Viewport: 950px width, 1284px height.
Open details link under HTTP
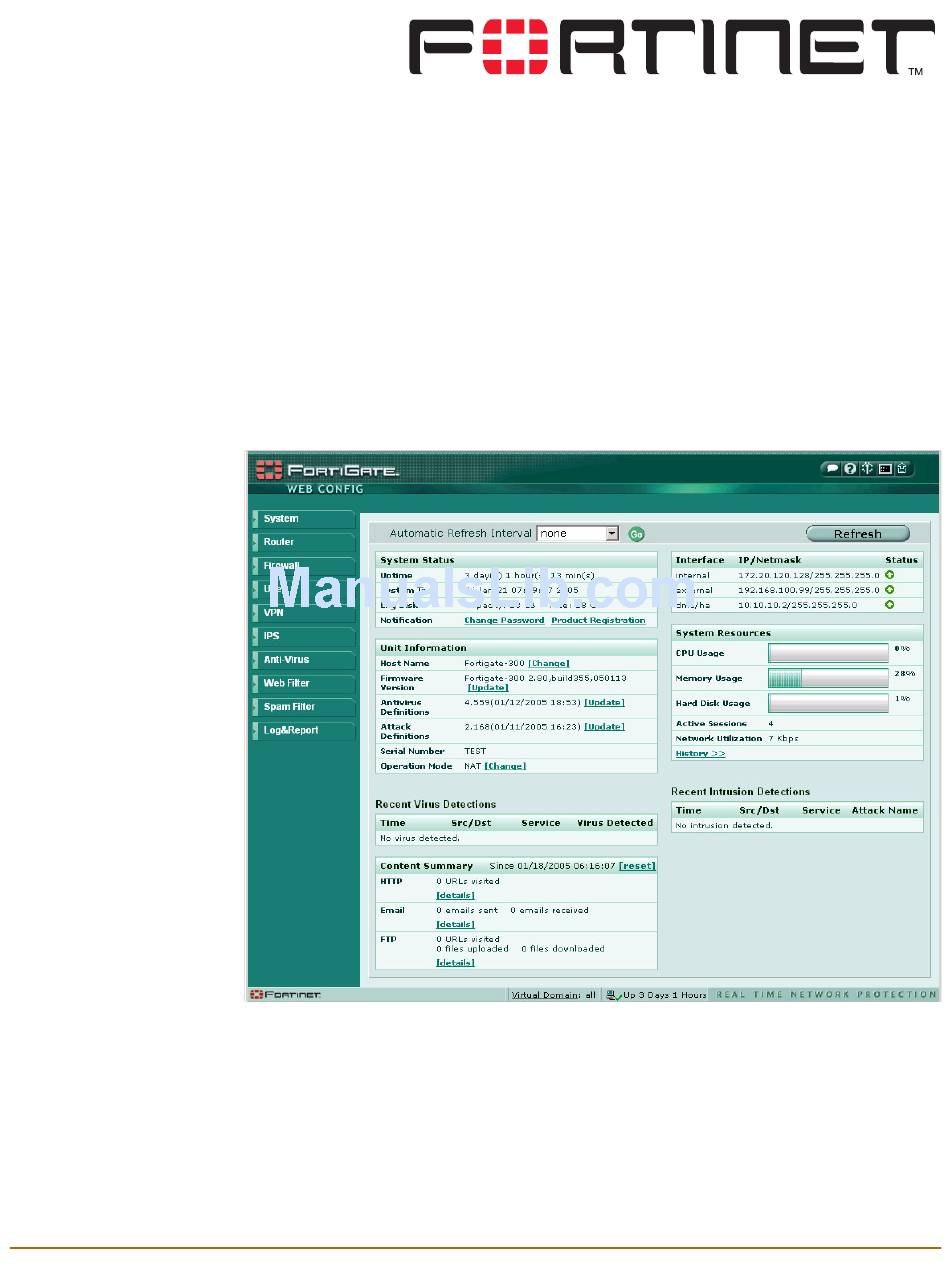coord(455,895)
